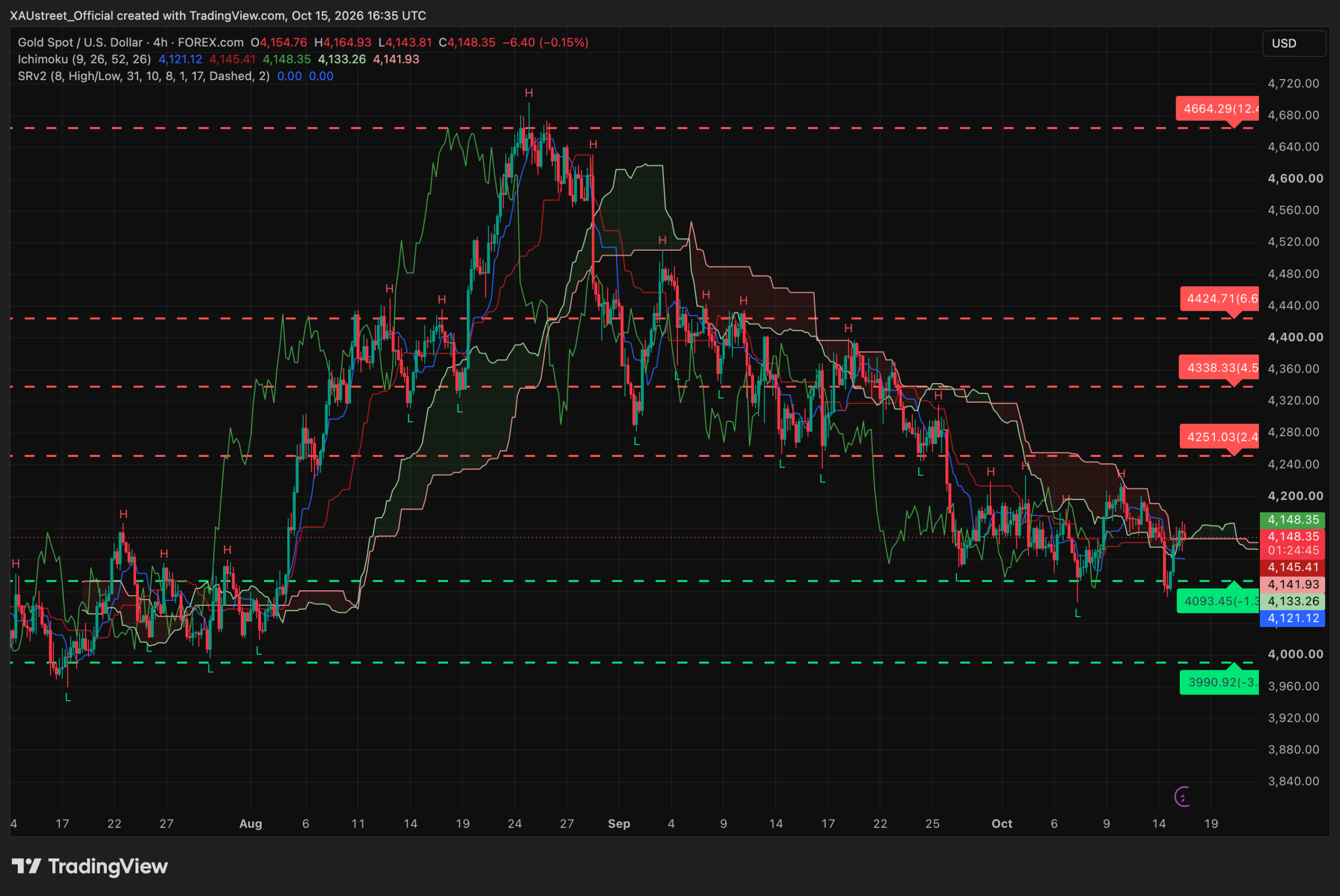Select the SRv2 indicator legend name

(x=143, y=76)
